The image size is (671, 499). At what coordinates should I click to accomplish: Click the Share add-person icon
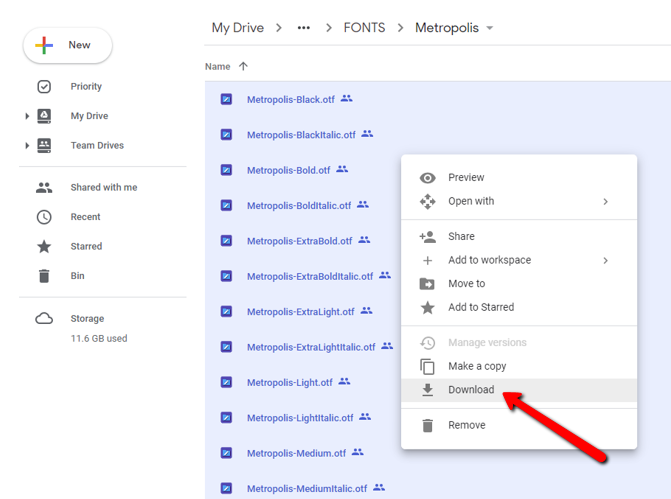click(427, 237)
